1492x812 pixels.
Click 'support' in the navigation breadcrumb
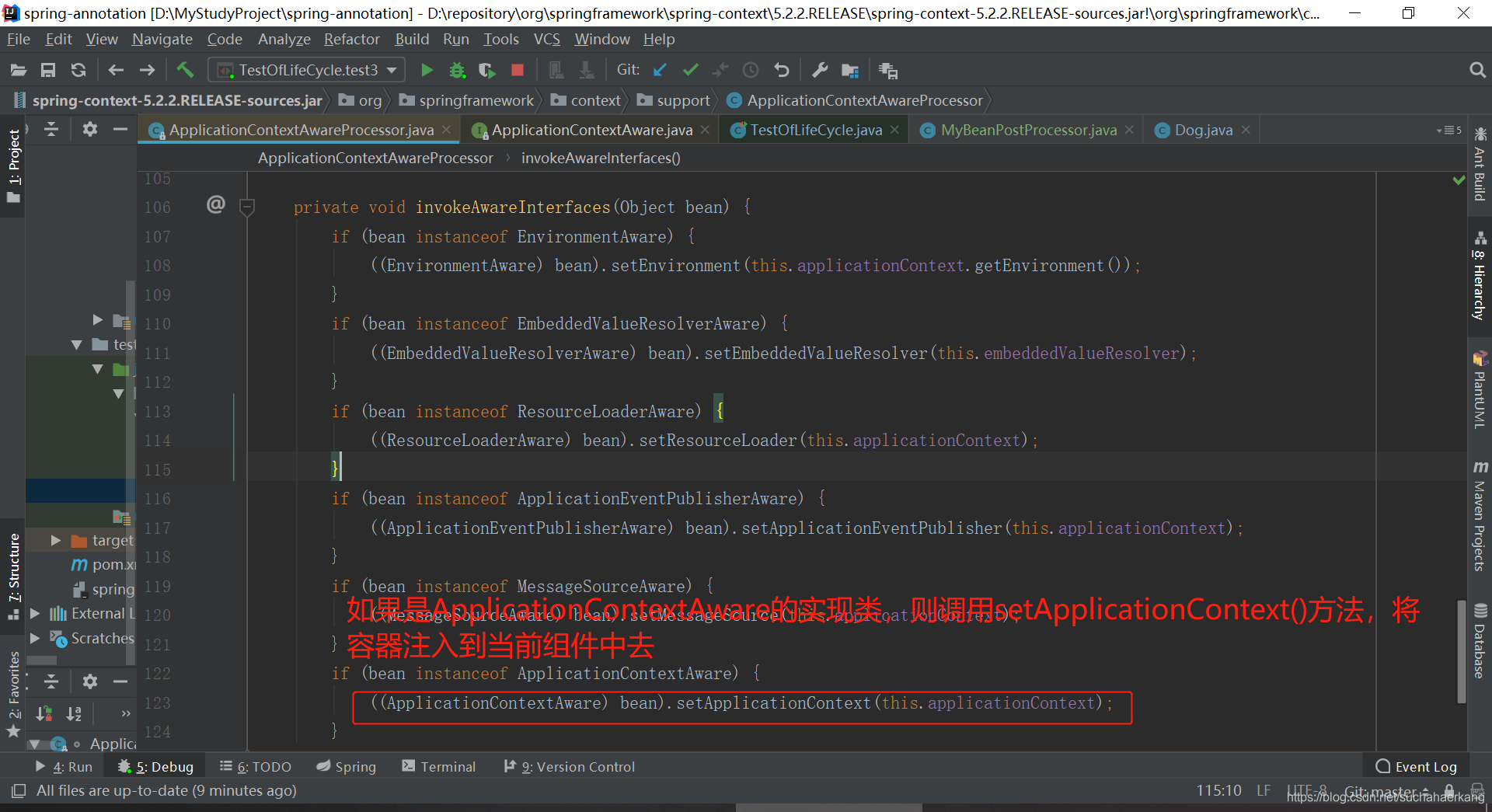674,100
